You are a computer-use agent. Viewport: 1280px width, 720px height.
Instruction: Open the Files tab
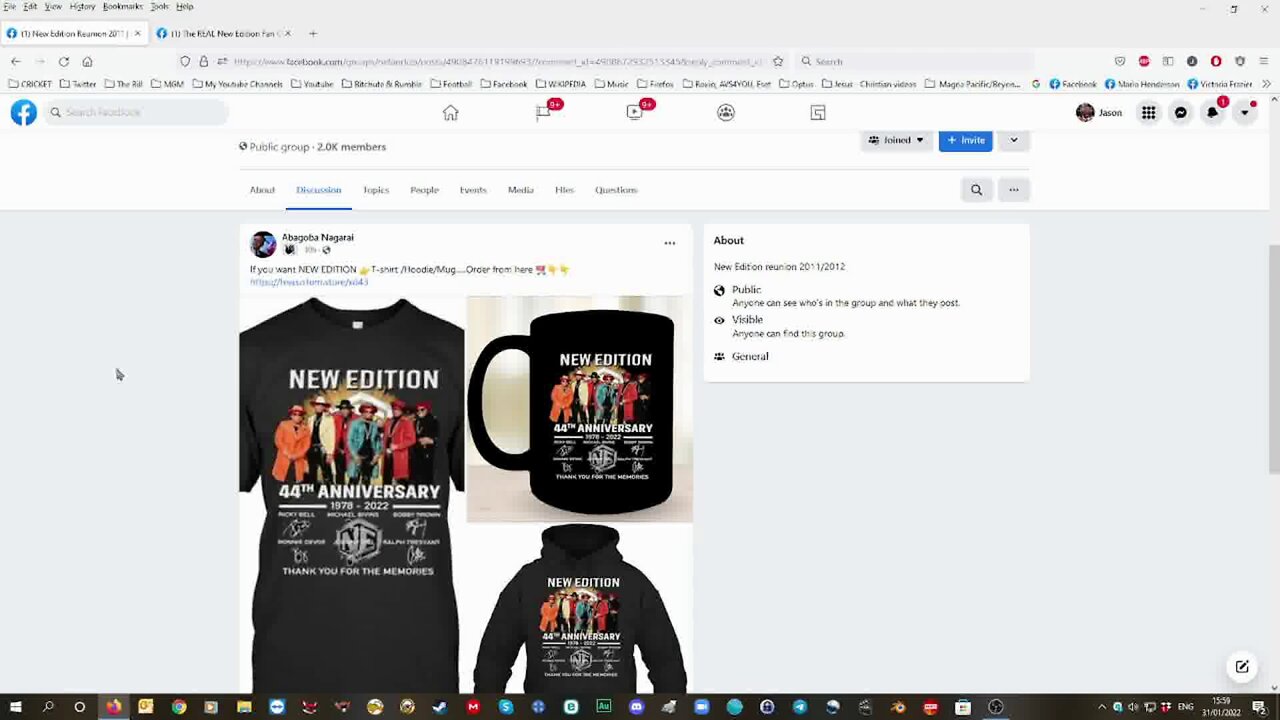click(564, 190)
